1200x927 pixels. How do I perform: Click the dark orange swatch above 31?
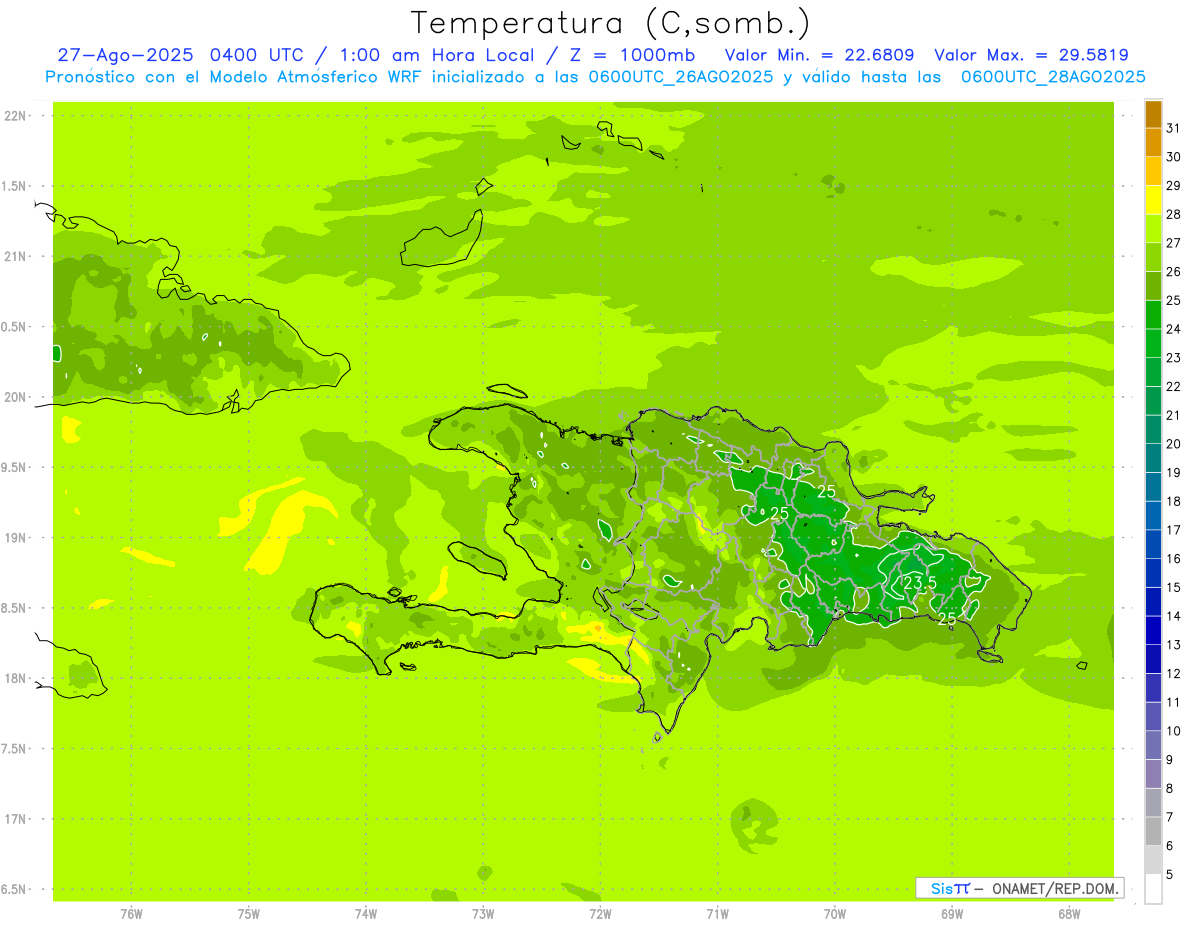pos(1153,114)
